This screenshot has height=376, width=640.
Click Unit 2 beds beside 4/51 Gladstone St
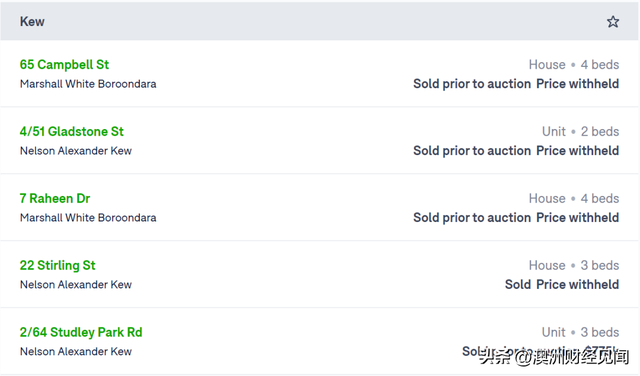pos(580,131)
